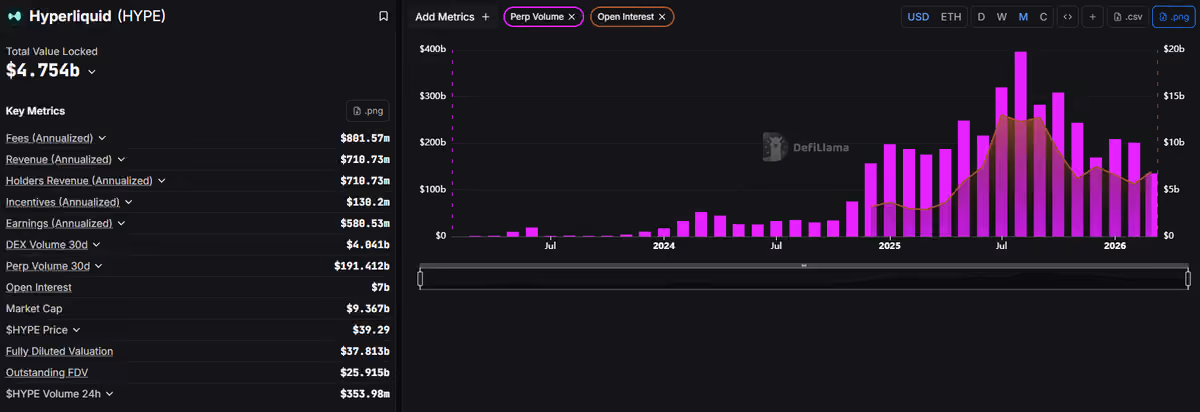The height and width of the screenshot is (412, 1200).
Task: Grab the right range slider handle
Action: pos(1188,279)
